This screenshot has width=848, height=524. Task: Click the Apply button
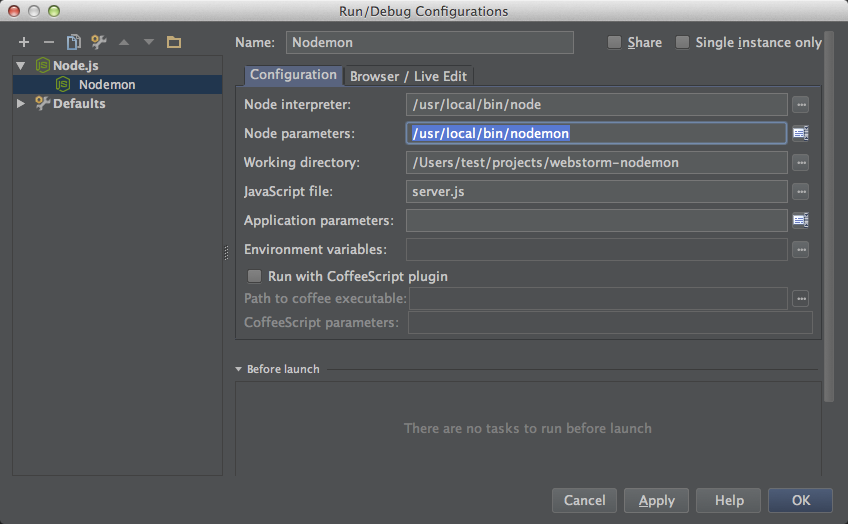click(x=656, y=500)
